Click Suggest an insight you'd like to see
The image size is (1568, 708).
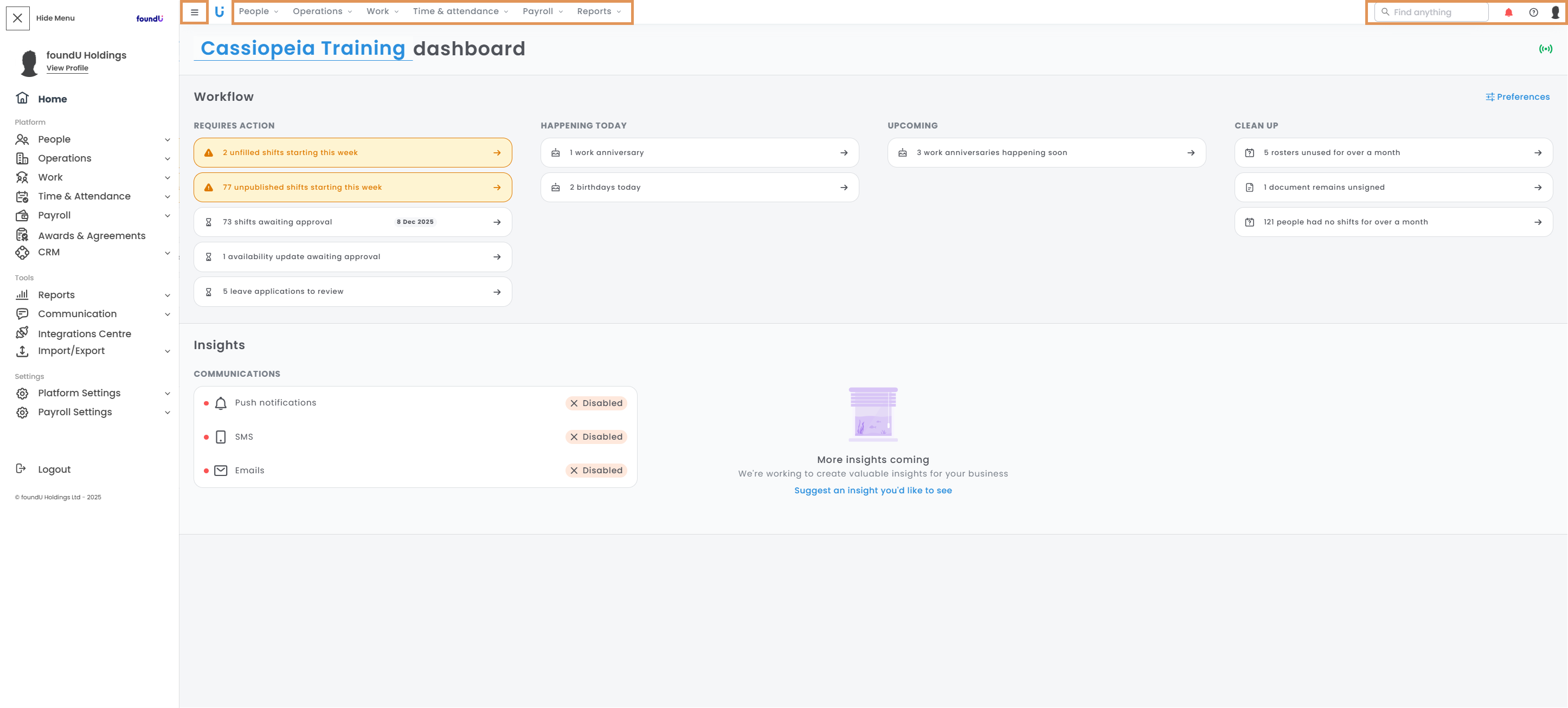click(x=872, y=490)
